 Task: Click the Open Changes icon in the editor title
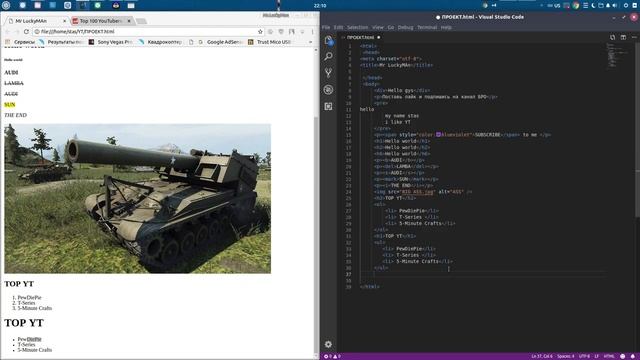613,37
